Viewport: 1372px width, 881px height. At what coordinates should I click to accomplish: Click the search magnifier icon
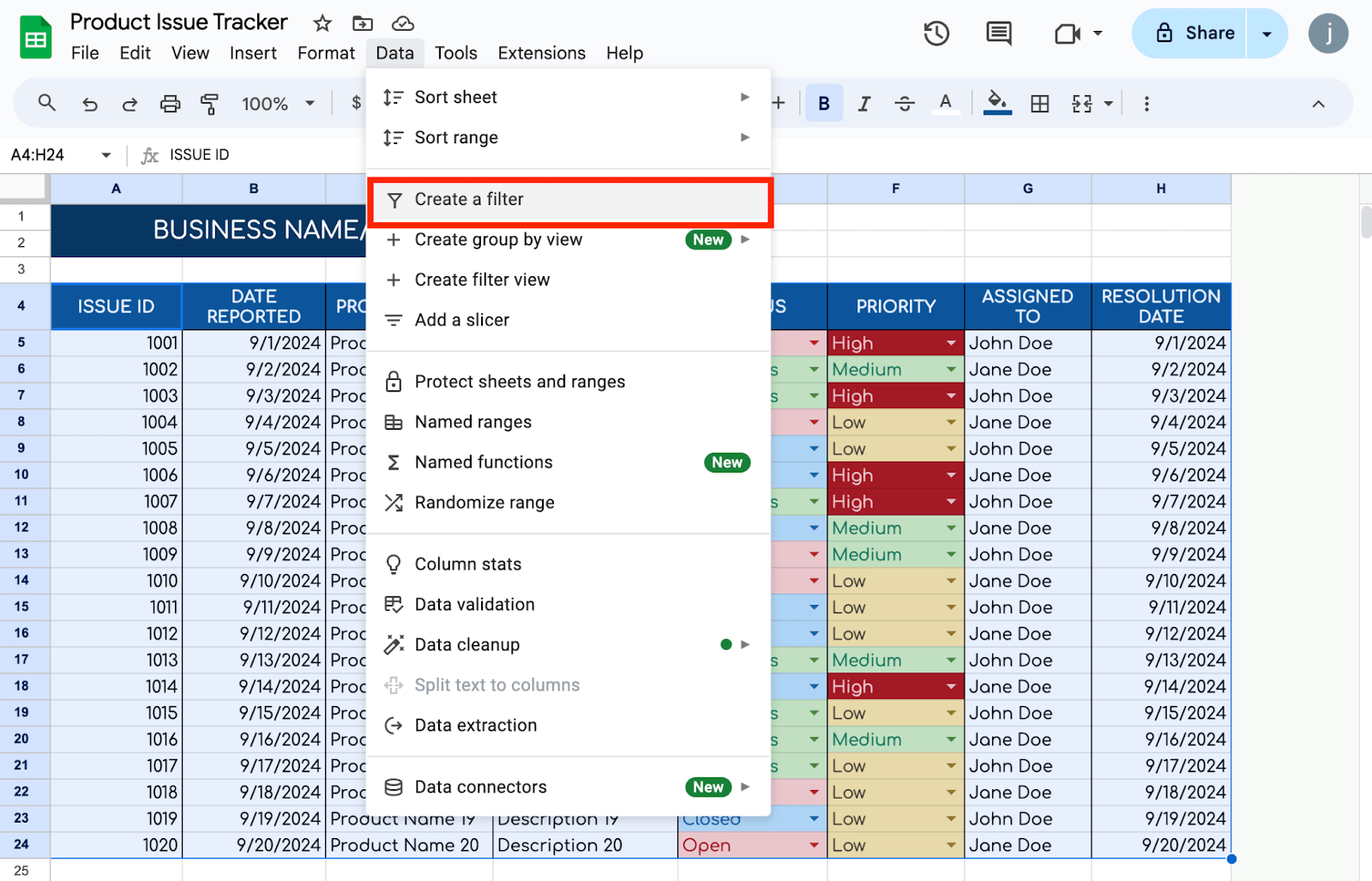(47, 104)
